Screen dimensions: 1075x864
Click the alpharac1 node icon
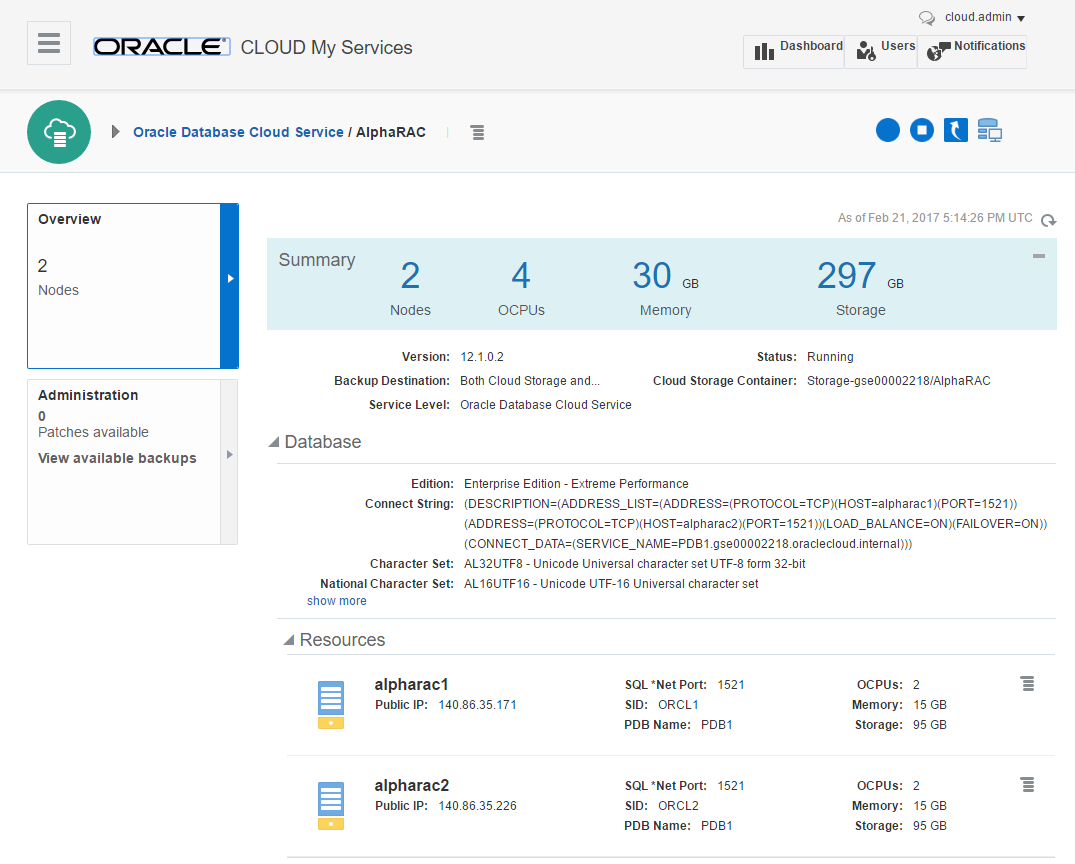pyautogui.click(x=330, y=705)
